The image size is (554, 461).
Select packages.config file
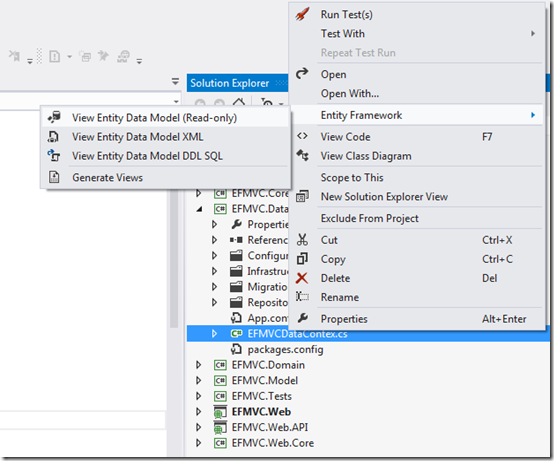(285, 349)
